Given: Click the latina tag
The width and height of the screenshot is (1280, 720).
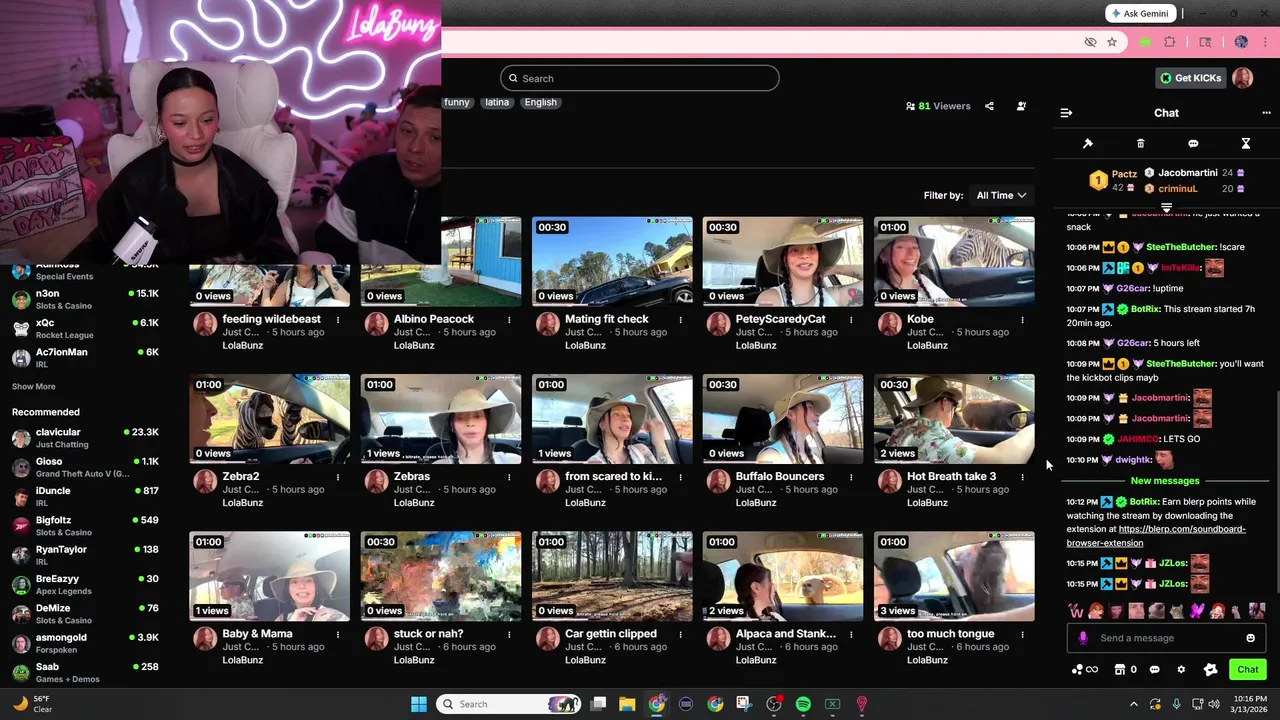Looking at the screenshot, I should click(x=497, y=102).
